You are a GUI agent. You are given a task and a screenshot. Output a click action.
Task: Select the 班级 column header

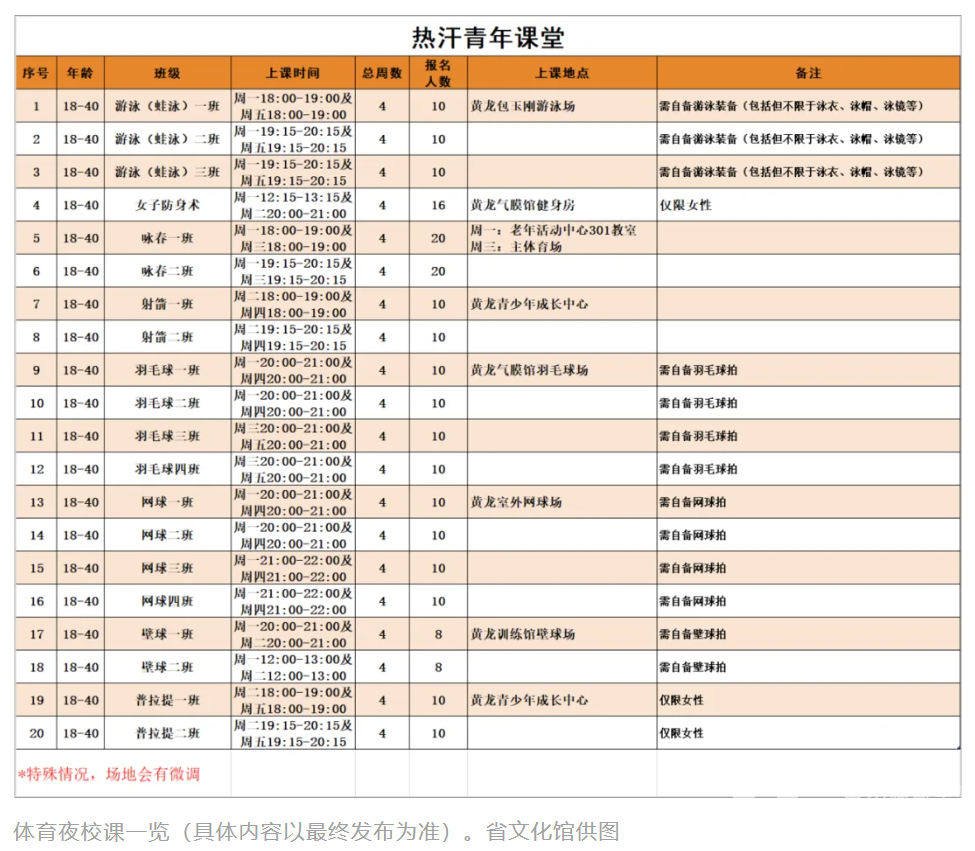coord(166,73)
